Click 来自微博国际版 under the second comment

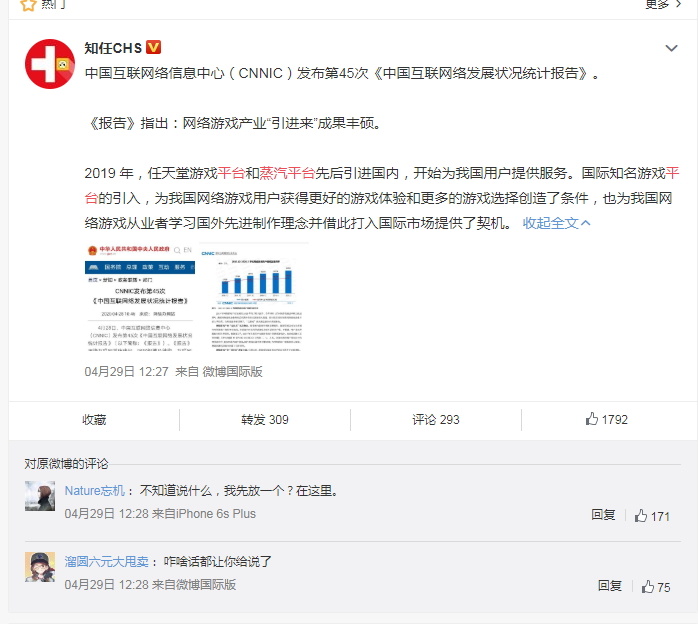[194, 585]
